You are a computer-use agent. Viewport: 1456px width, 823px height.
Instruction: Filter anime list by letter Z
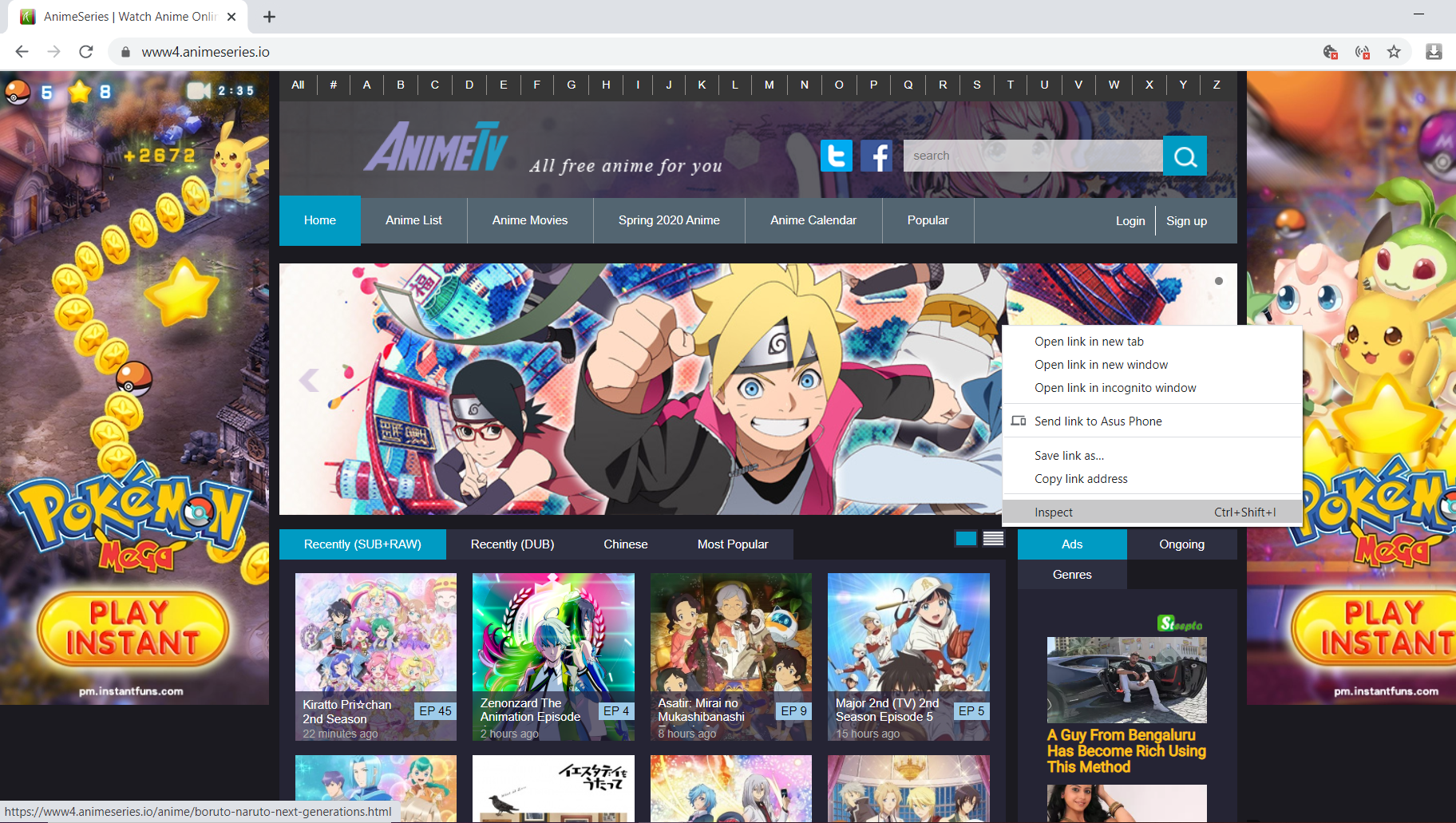[x=1217, y=85]
